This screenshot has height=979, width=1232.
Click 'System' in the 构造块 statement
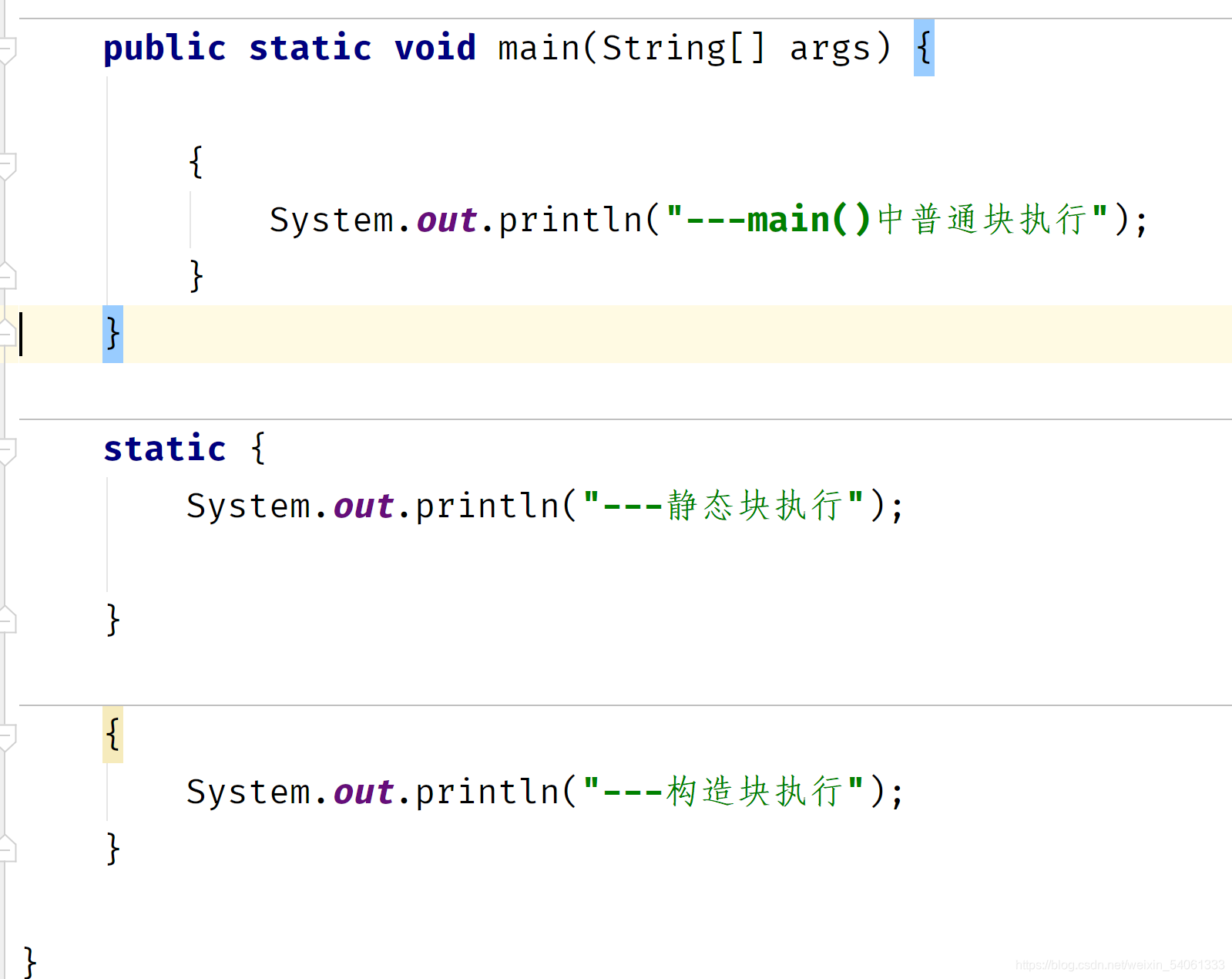coord(248,792)
